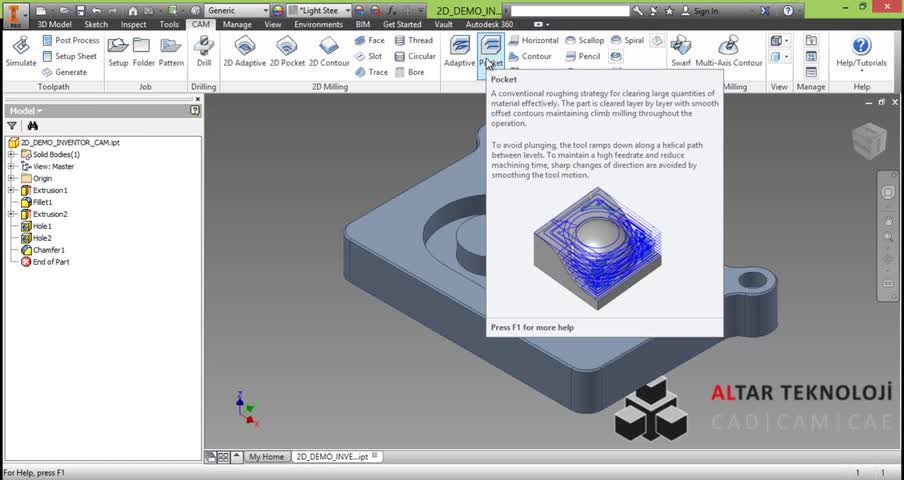This screenshot has width=904, height=480.
Task: Generate a Setup Sheet
Action: point(69,56)
